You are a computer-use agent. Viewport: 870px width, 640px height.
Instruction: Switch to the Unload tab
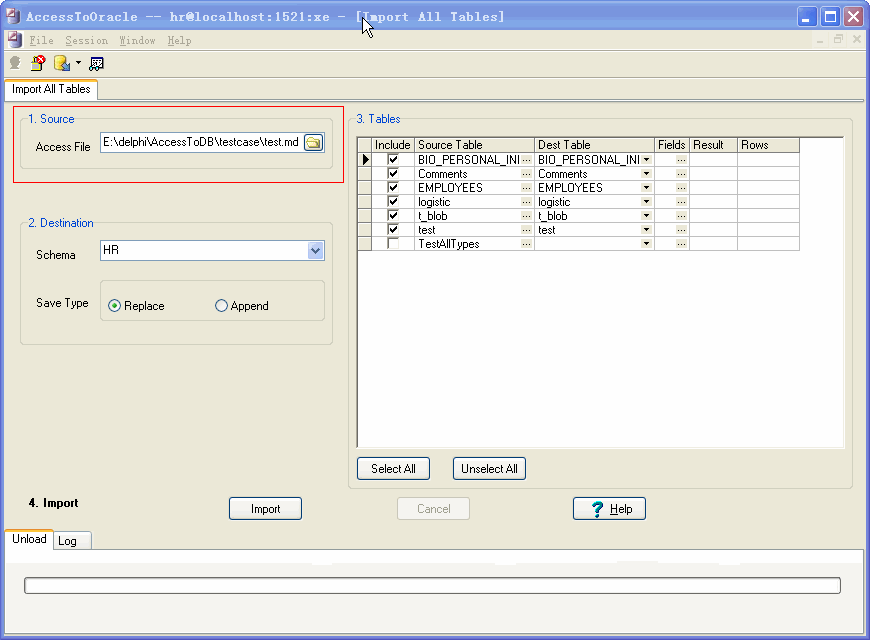click(29, 539)
